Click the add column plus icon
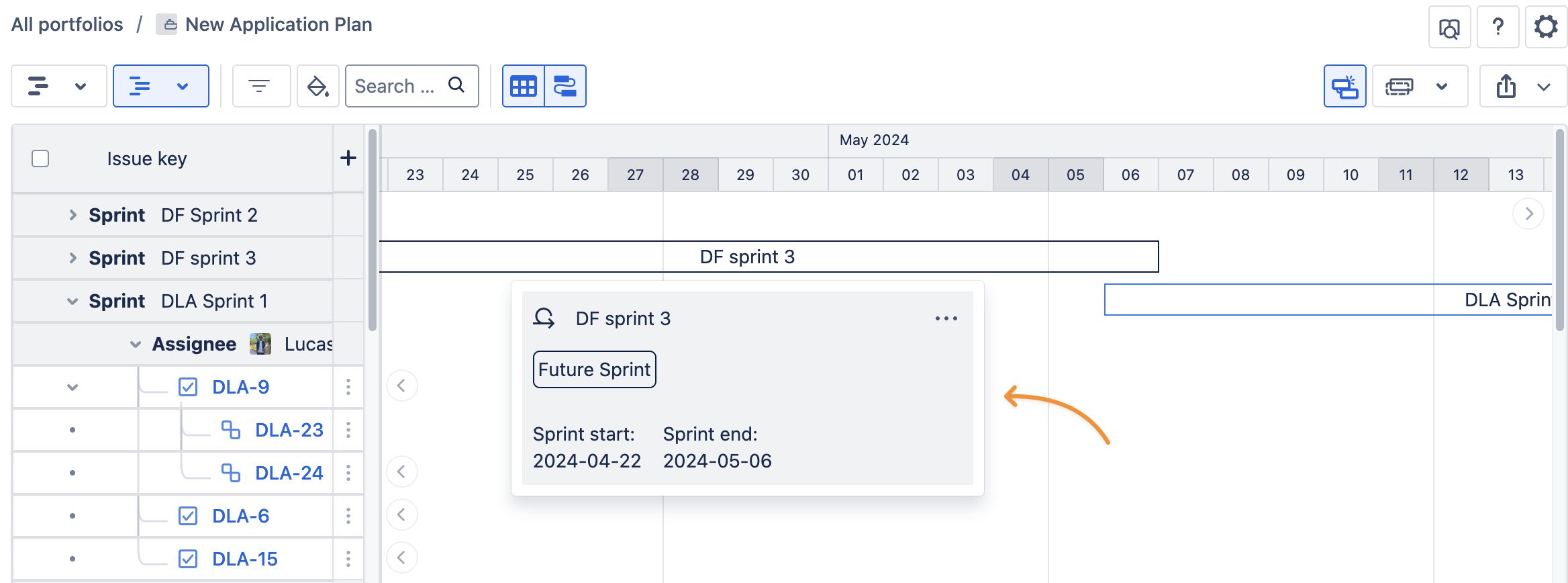 [x=348, y=159]
